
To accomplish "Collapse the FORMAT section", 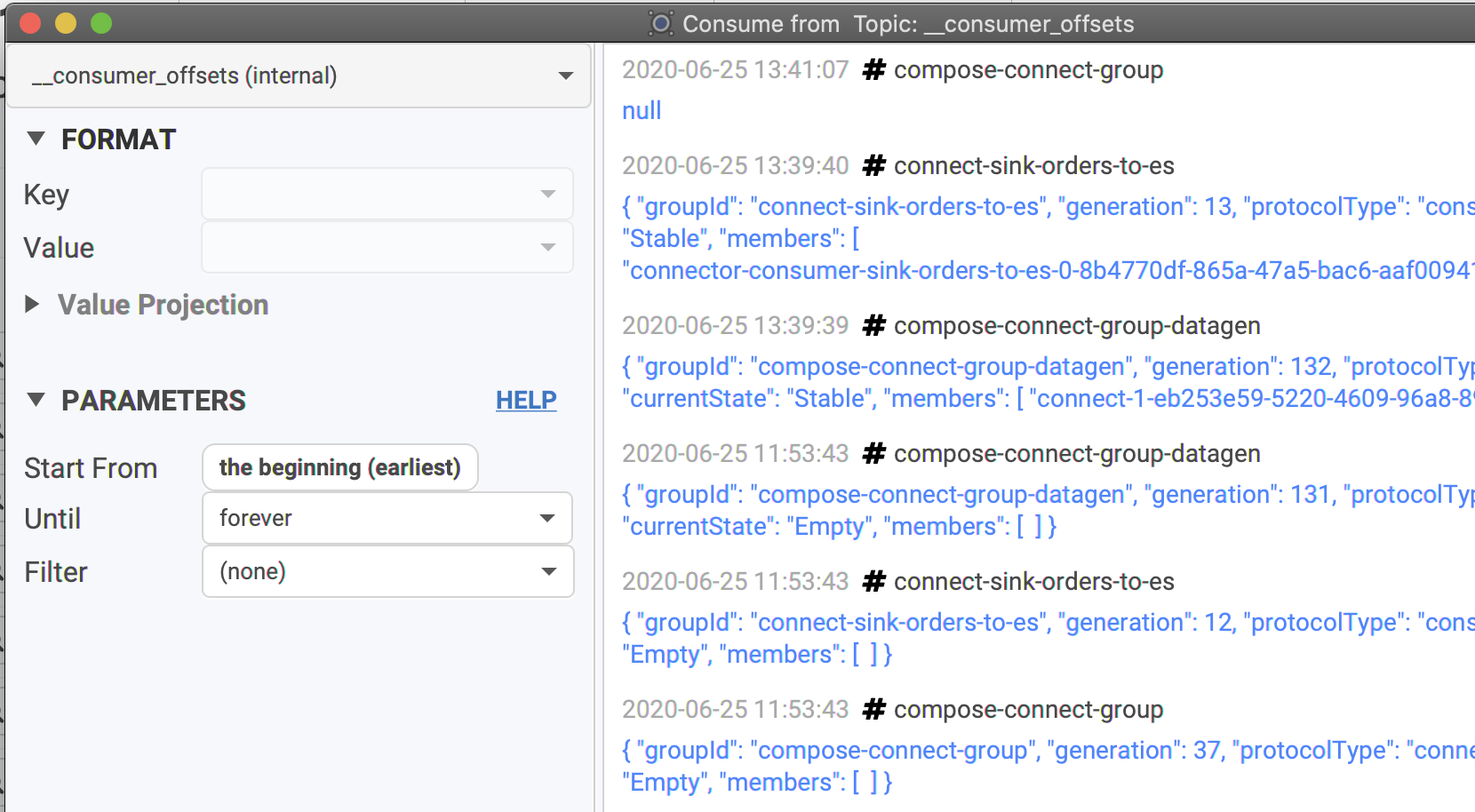I will [x=36, y=139].
